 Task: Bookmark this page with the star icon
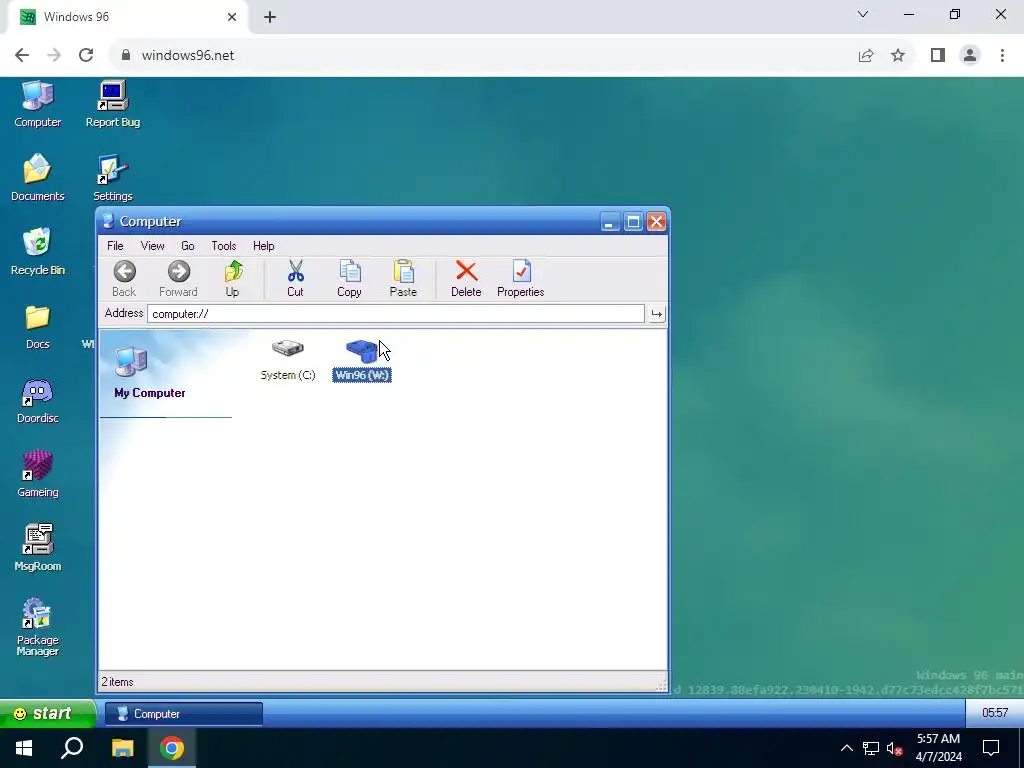[898, 56]
